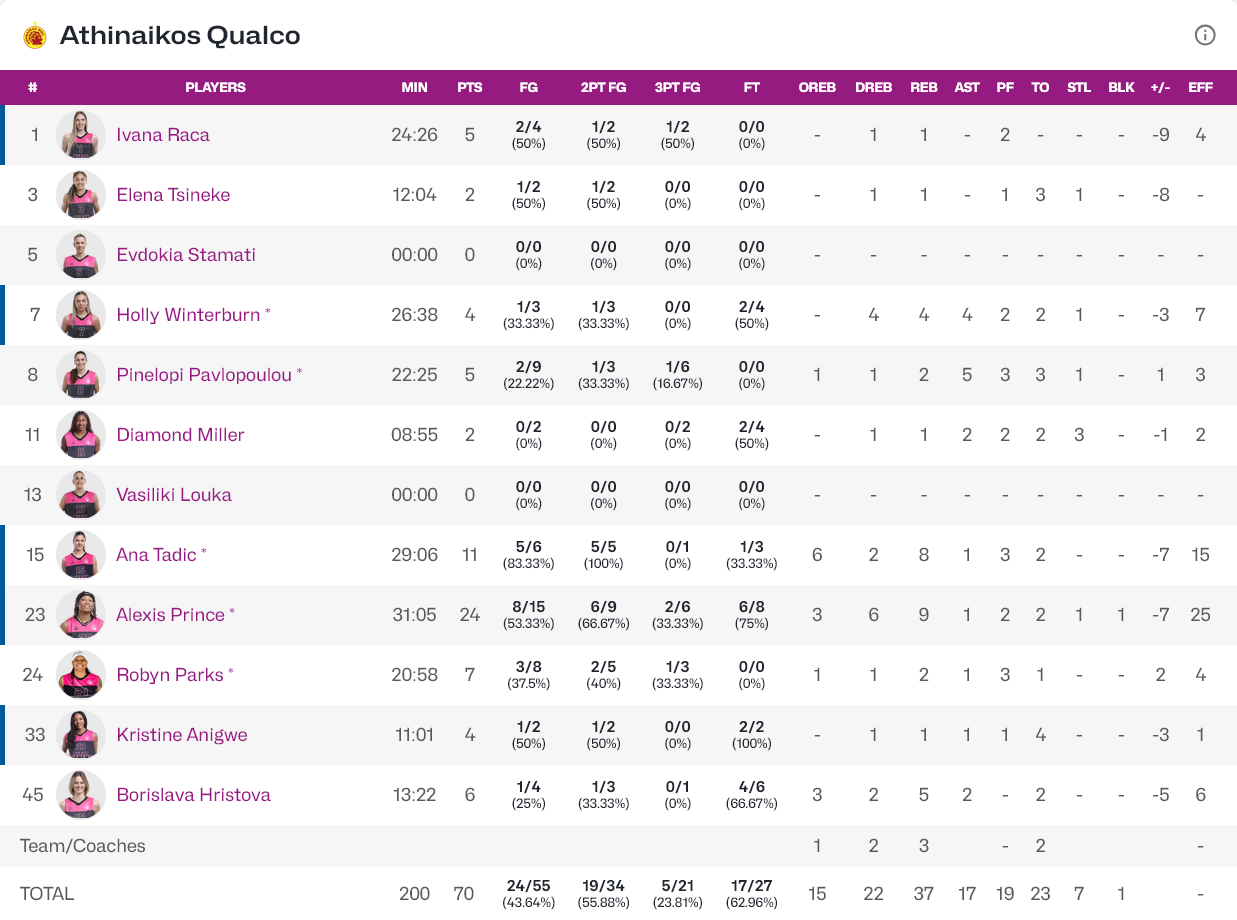Click Robyn Parks' player headshot
The height and width of the screenshot is (920, 1237).
click(x=81, y=675)
